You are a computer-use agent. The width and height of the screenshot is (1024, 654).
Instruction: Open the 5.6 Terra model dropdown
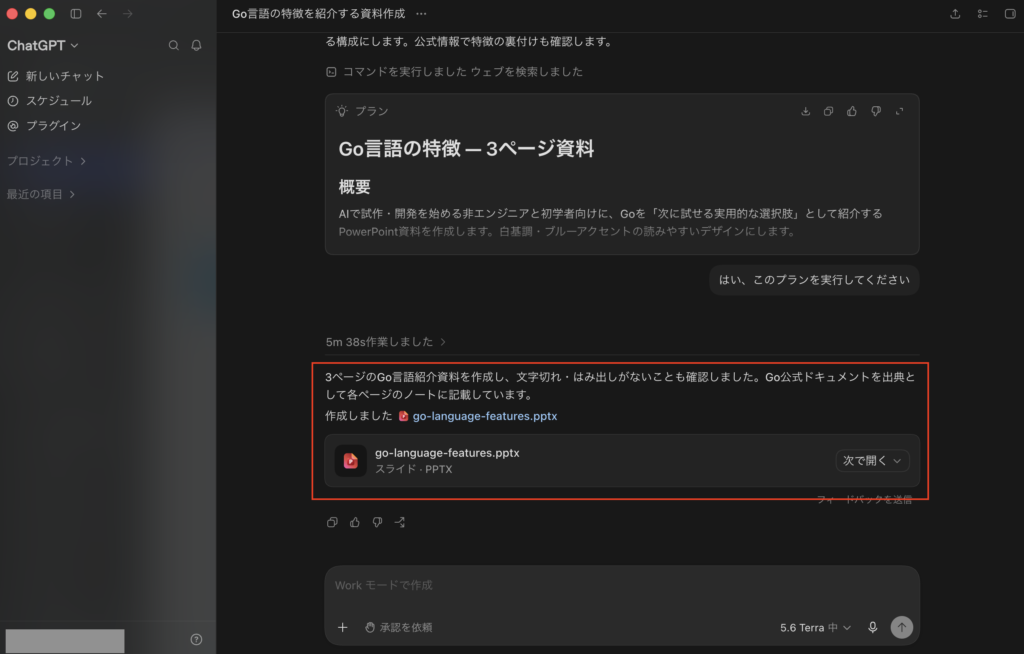pyautogui.click(x=815, y=627)
